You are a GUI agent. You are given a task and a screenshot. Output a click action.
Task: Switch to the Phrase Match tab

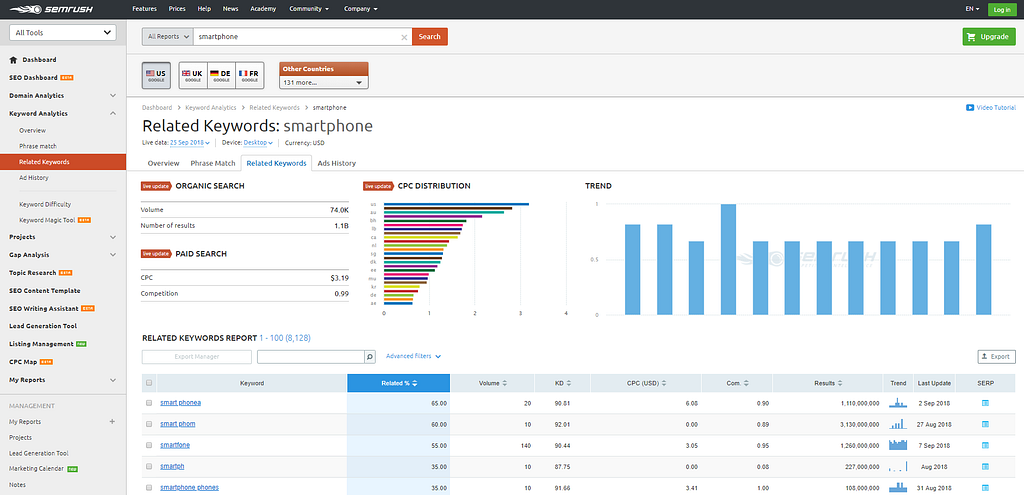point(212,163)
